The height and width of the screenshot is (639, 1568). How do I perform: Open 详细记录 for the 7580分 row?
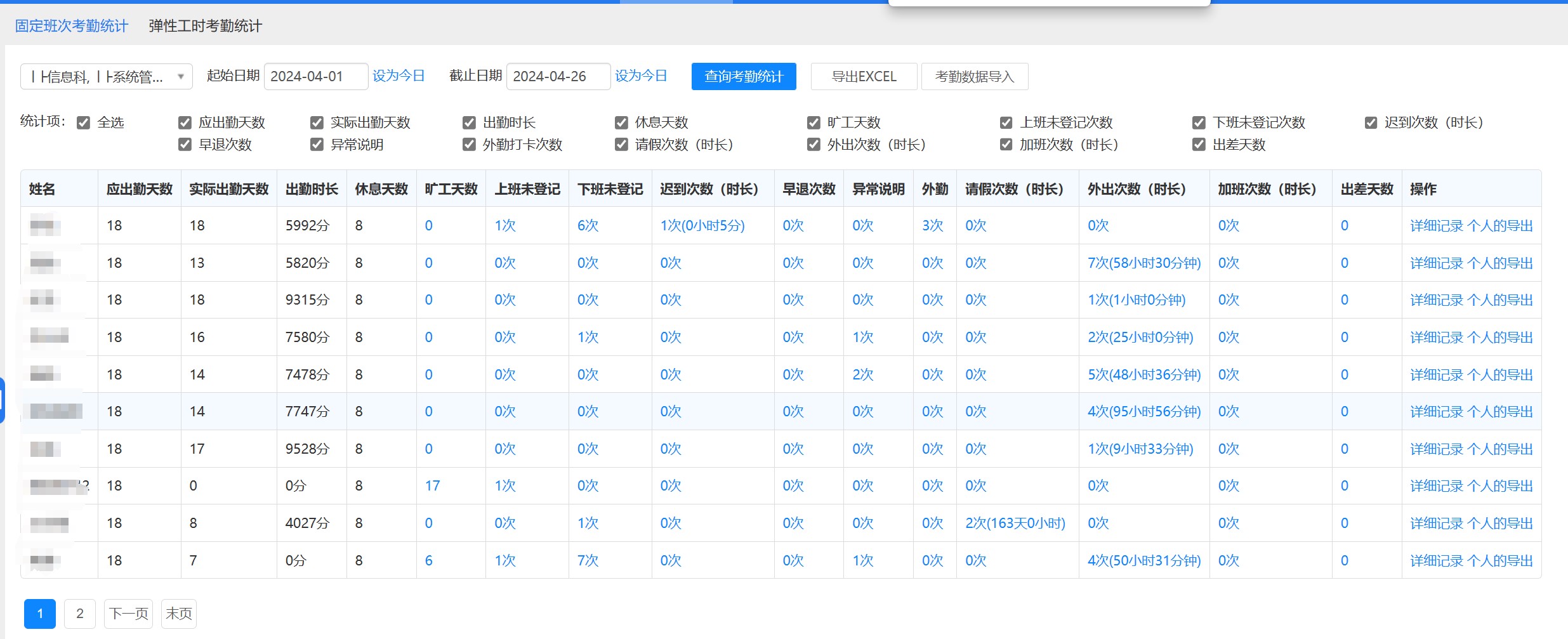pyautogui.click(x=1437, y=338)
